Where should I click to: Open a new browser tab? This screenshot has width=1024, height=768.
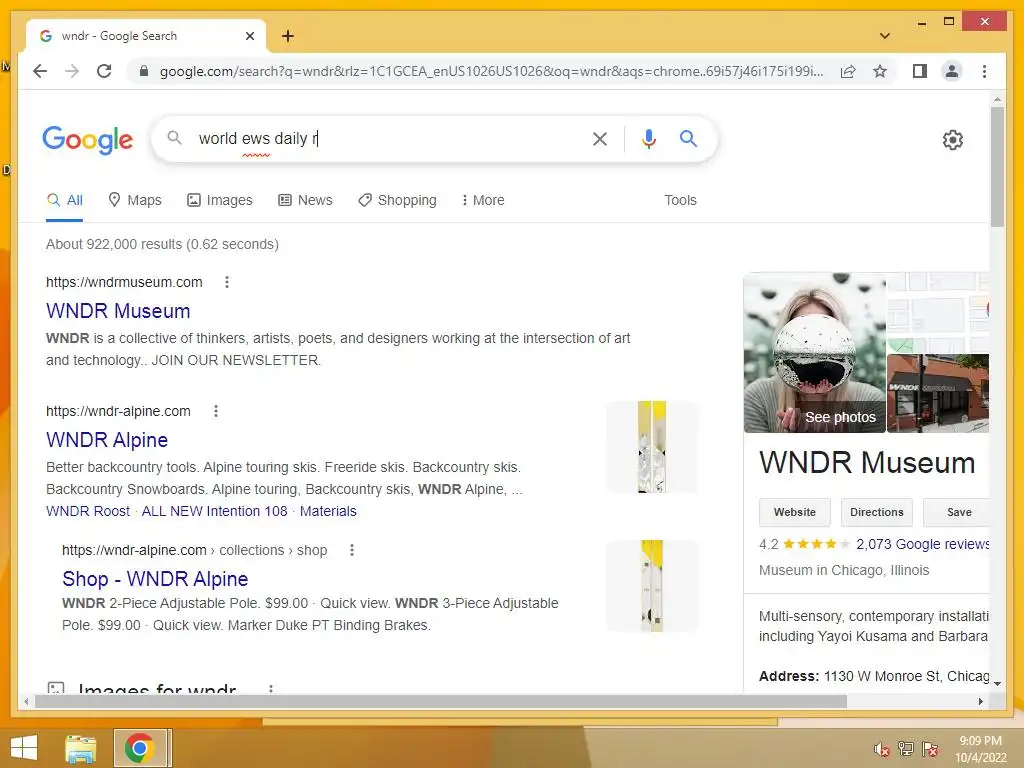[x=288, y=36]
